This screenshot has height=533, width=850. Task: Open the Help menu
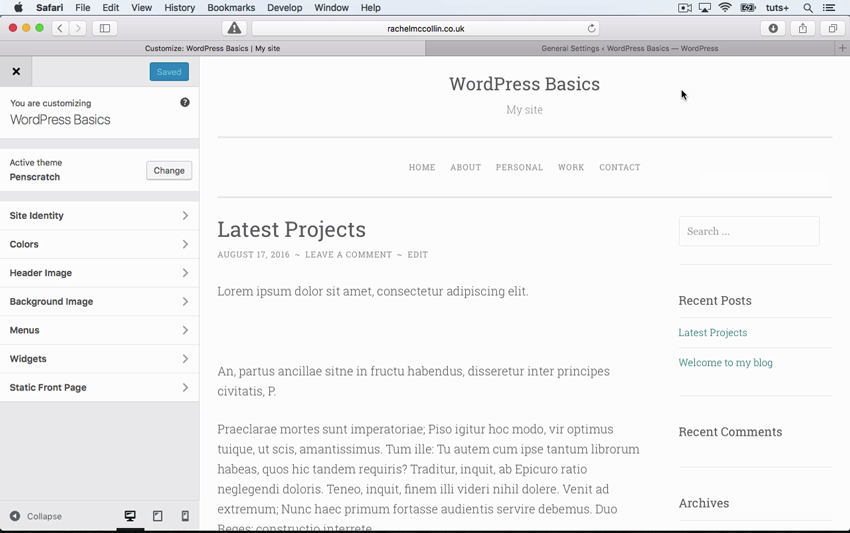pos(371,8)
